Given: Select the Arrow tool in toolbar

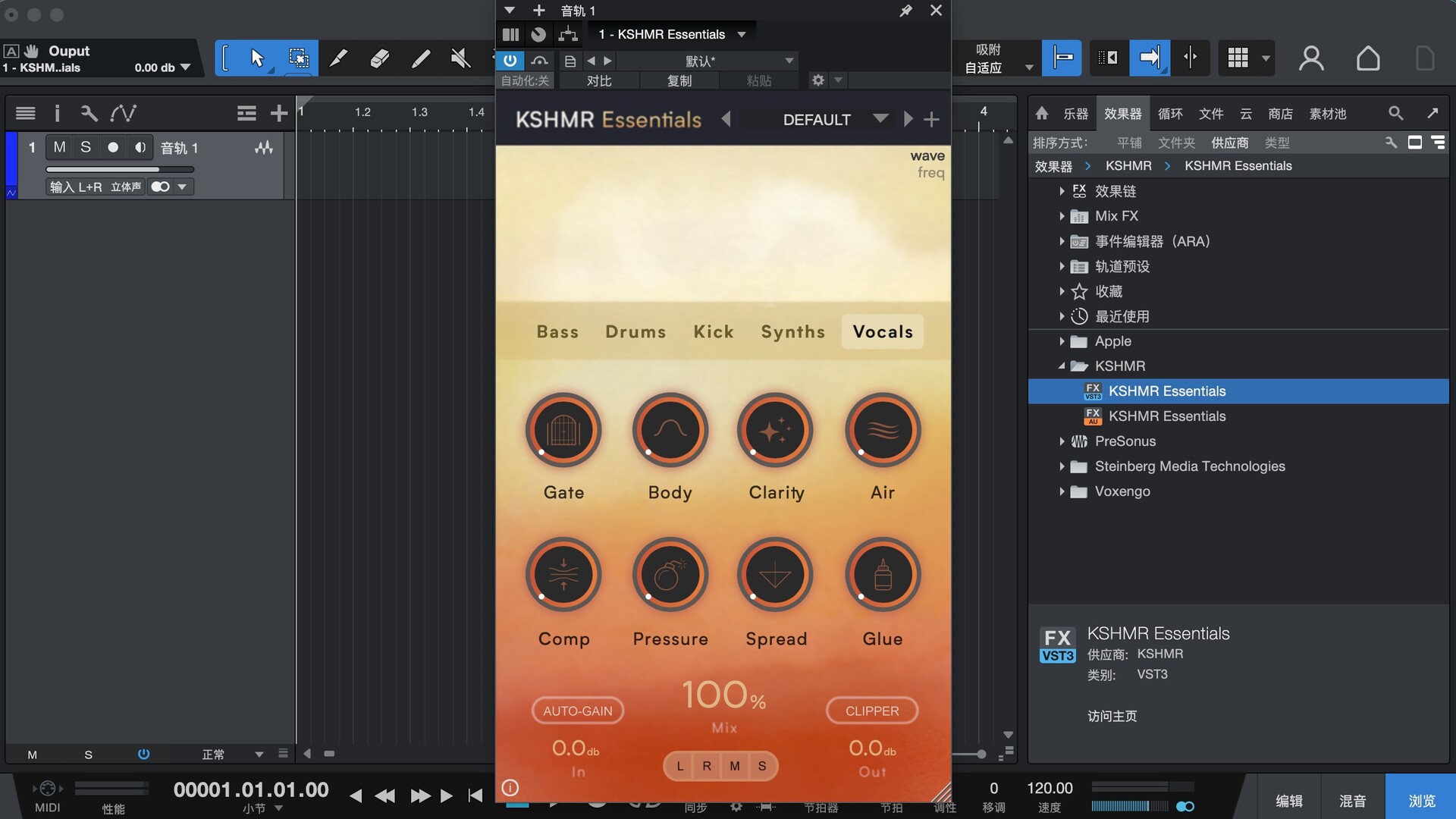Looking at the screenshot, I should point(257,58).
